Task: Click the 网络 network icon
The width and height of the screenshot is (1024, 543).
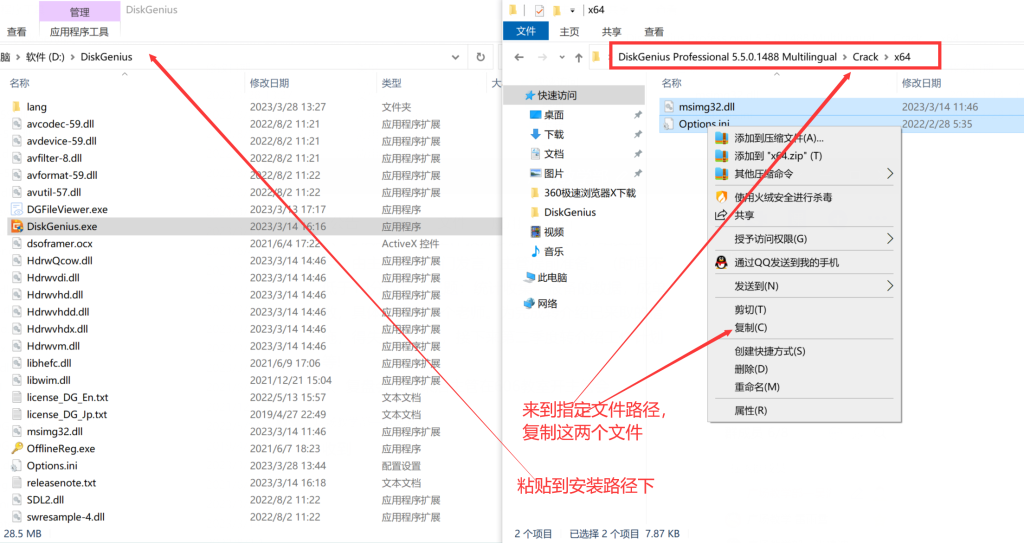Action: click(x=529, y=303)
